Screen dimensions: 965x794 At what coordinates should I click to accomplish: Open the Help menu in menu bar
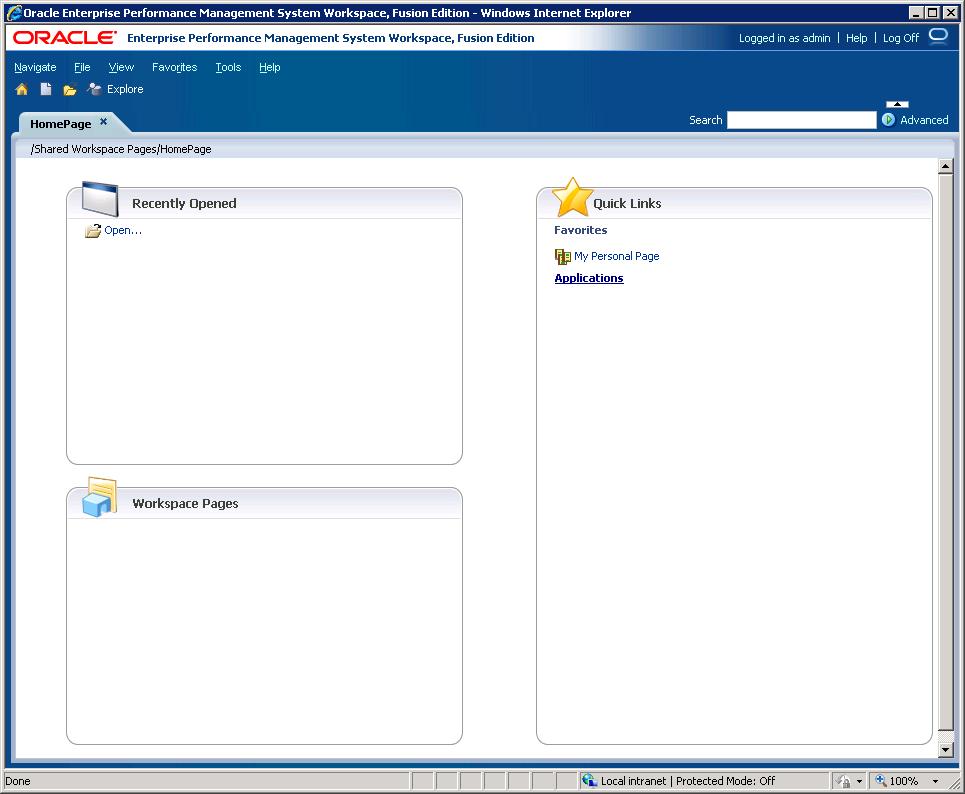coord(270,67)
